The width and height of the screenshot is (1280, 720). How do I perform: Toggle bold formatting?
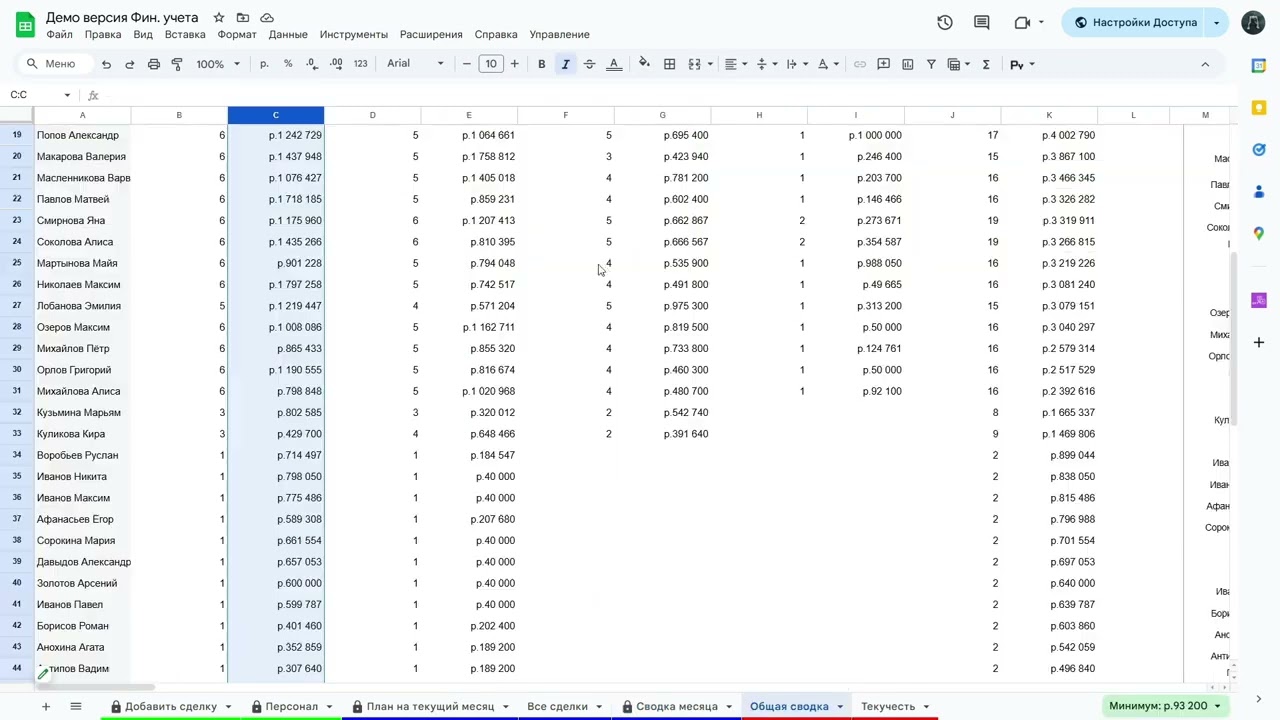[x=542, y=64]
